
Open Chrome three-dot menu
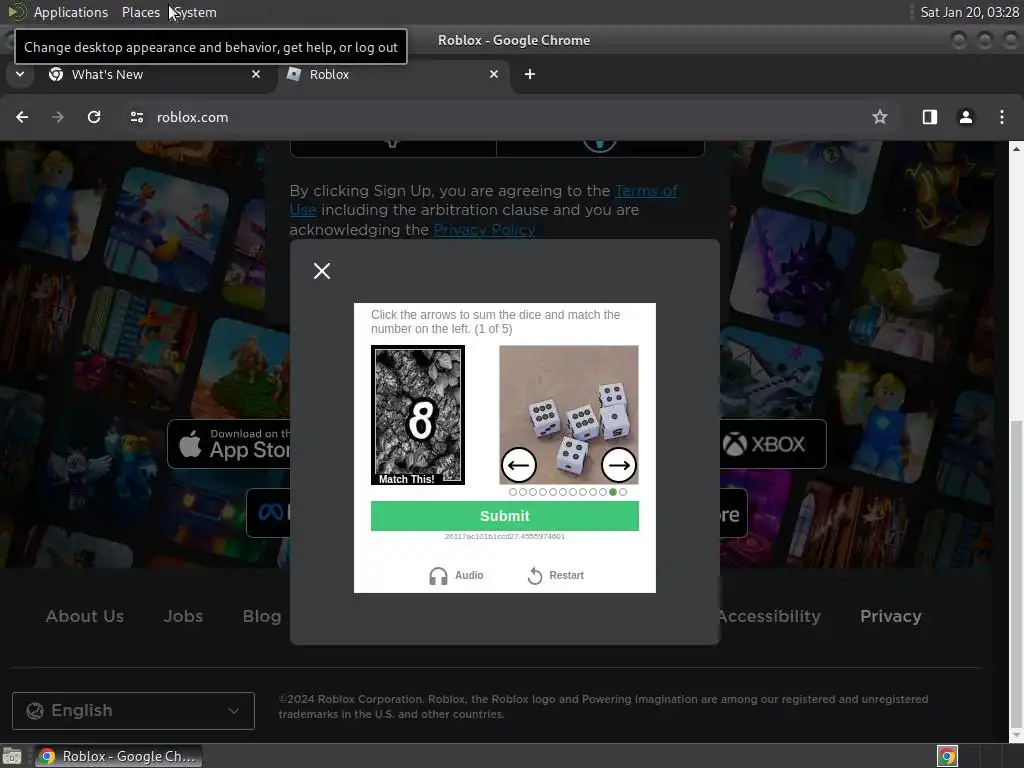(1002, 117)
